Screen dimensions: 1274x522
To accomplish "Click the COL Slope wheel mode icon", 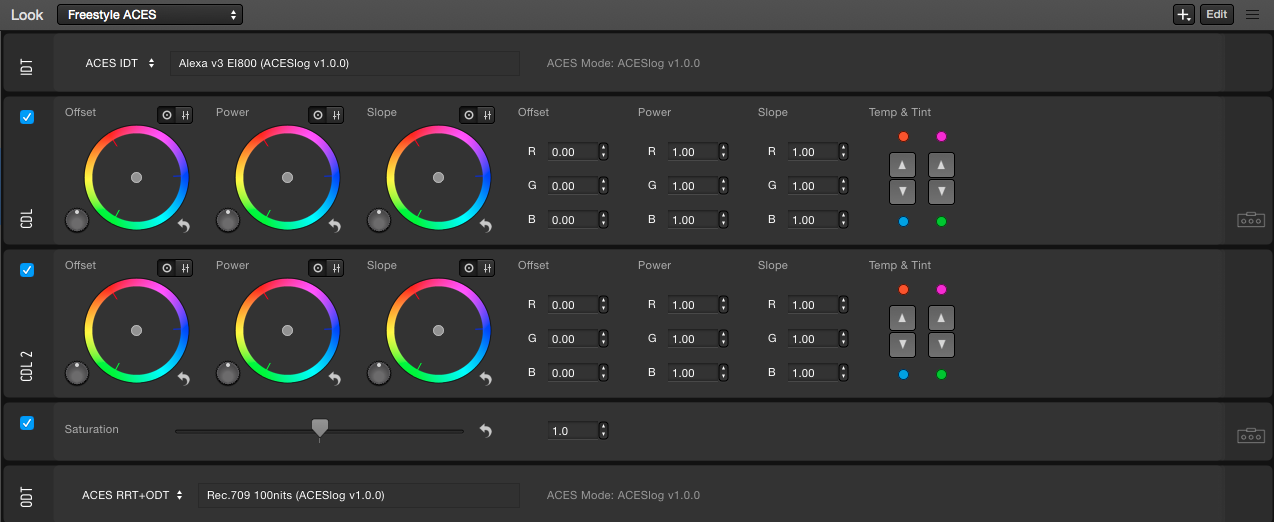I will (x=469, y=115).
